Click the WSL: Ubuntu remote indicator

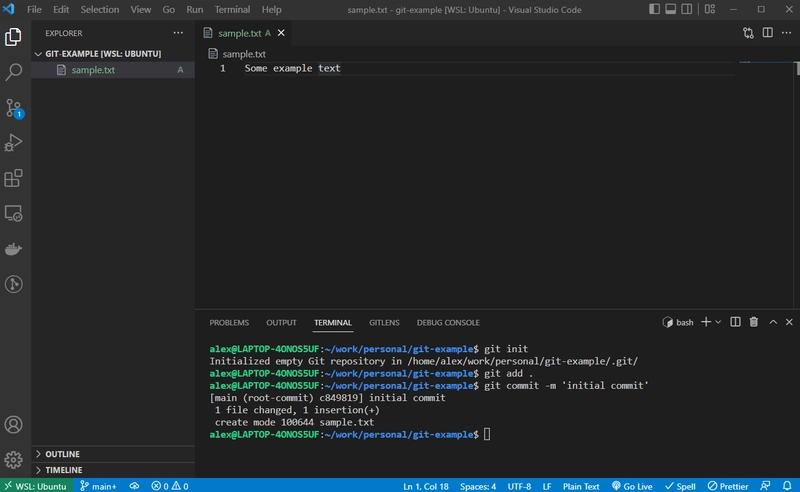[37, 486]
